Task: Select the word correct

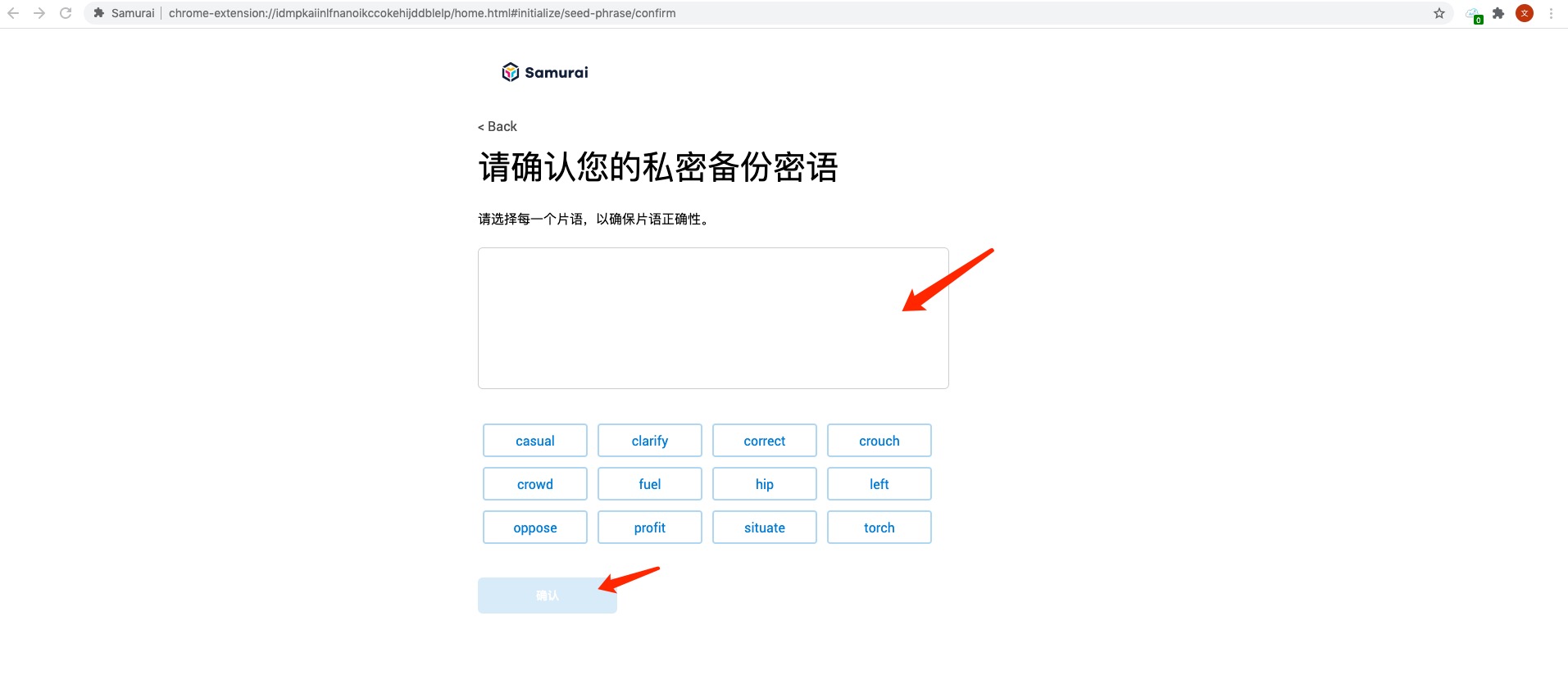Action: point(765,441)
